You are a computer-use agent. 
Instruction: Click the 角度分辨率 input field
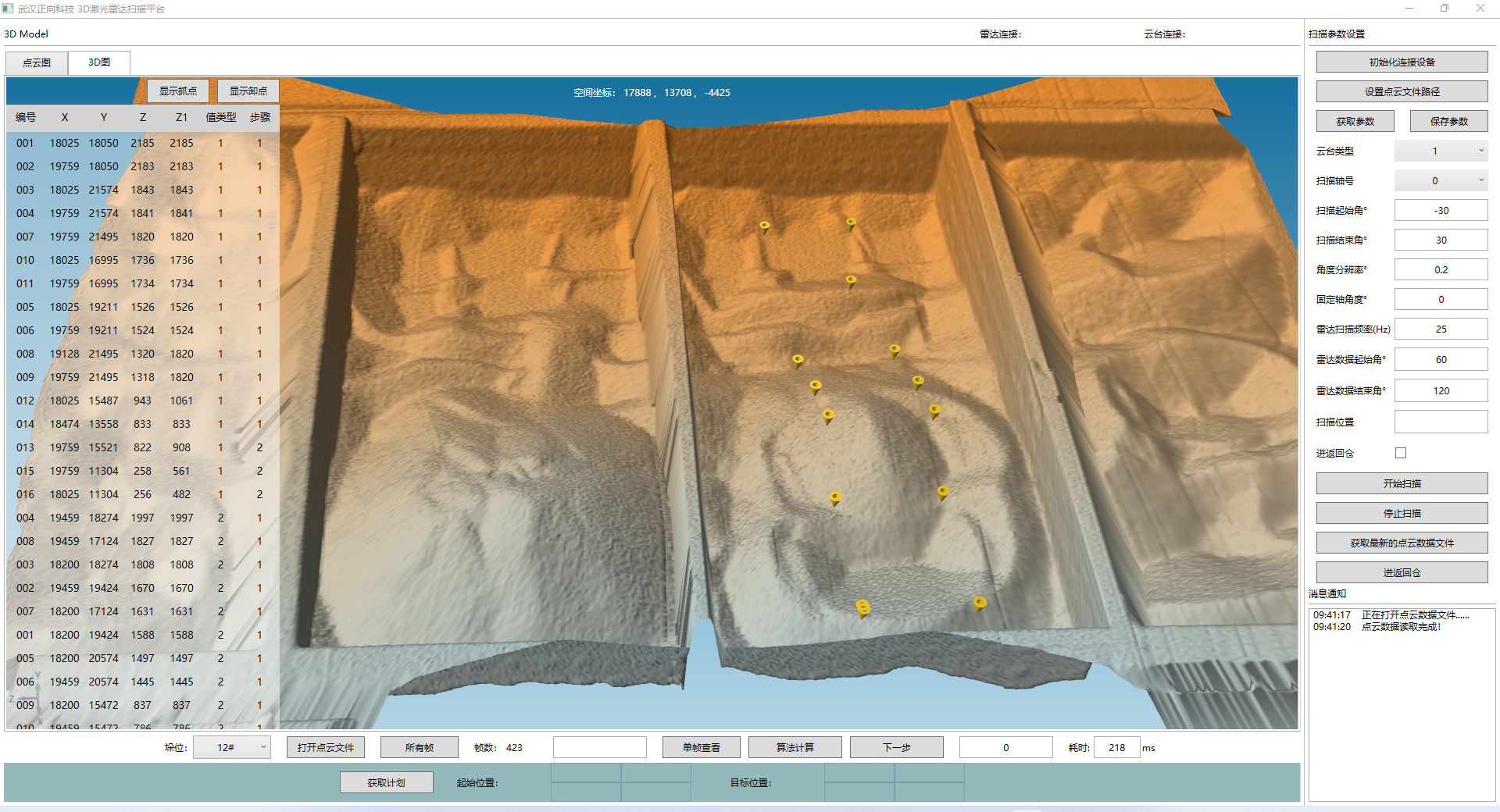click(x=1441, y=269)
